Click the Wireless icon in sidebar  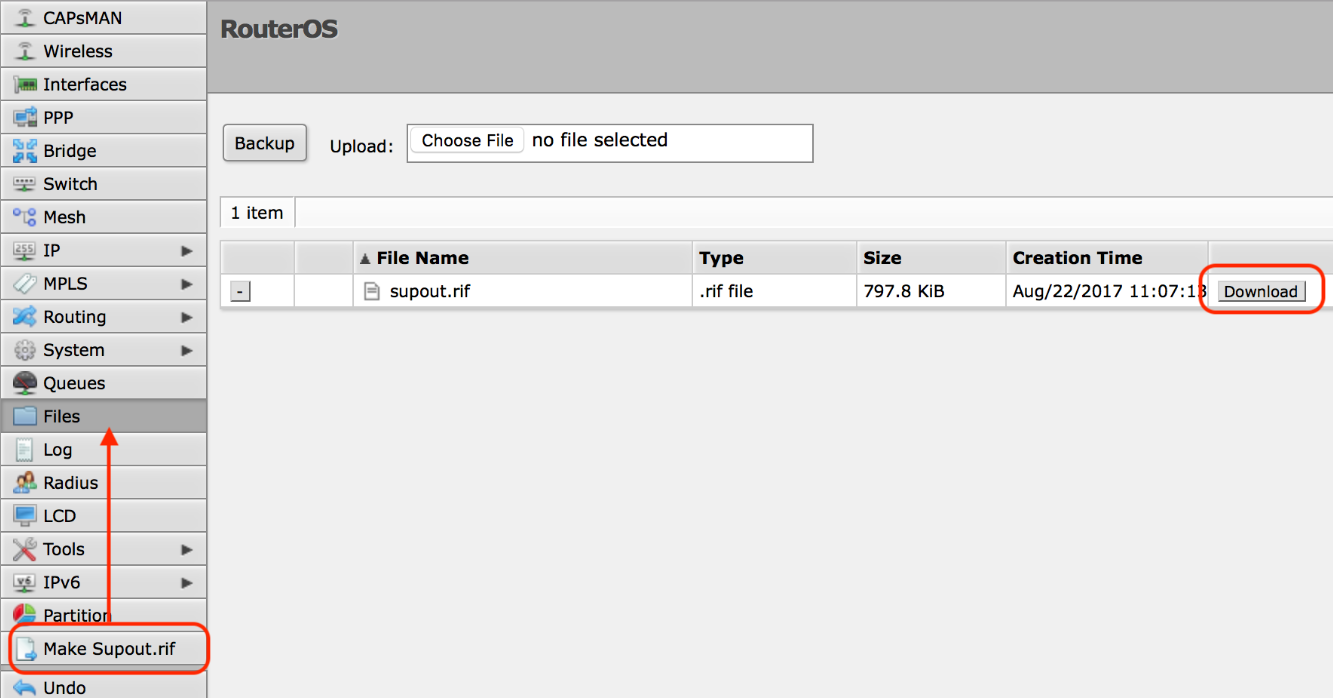[x=25, y=51]
